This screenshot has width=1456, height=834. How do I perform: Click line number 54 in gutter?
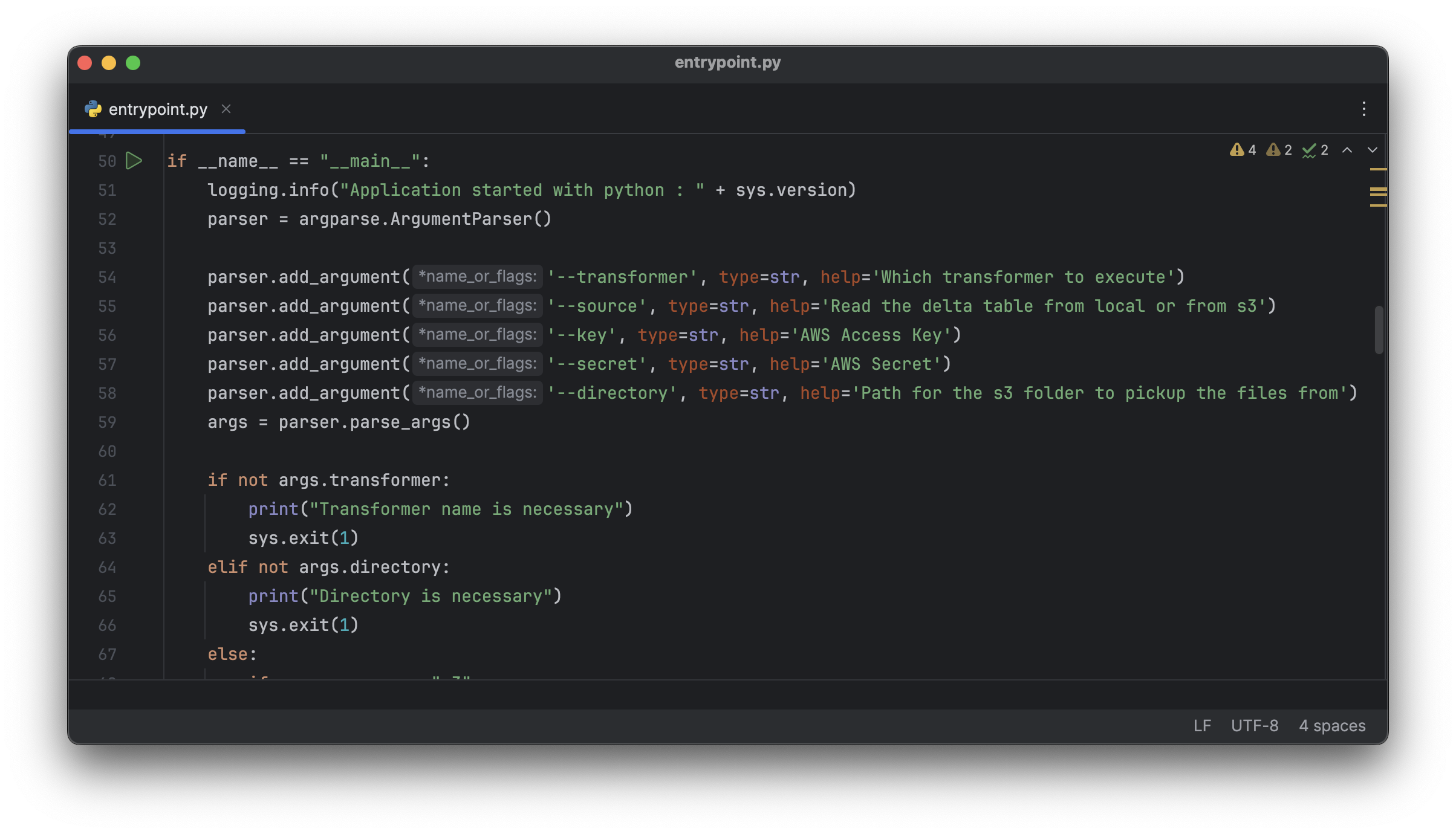[107, 277]
